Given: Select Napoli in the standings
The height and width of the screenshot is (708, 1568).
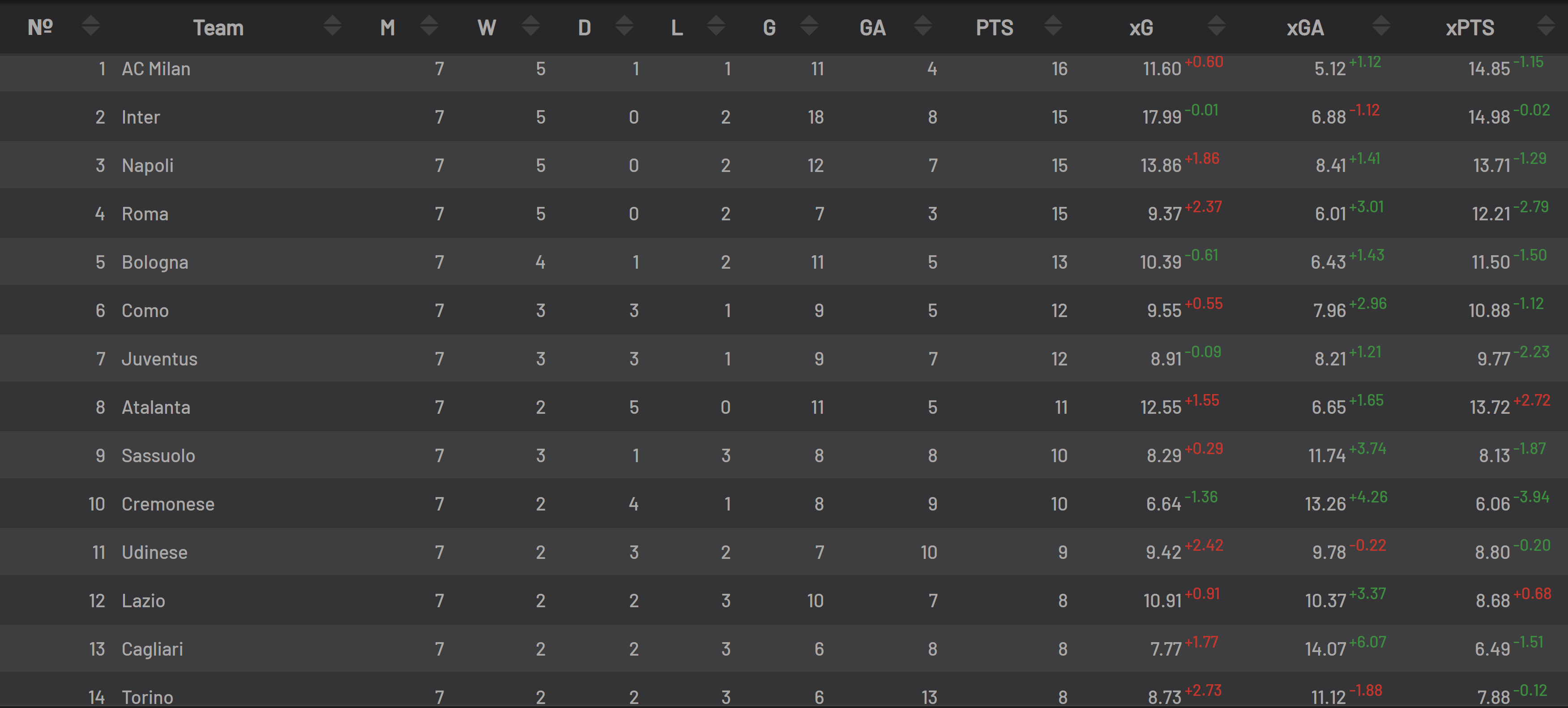Looking at the screenshot, I should (x=147, y=166).
